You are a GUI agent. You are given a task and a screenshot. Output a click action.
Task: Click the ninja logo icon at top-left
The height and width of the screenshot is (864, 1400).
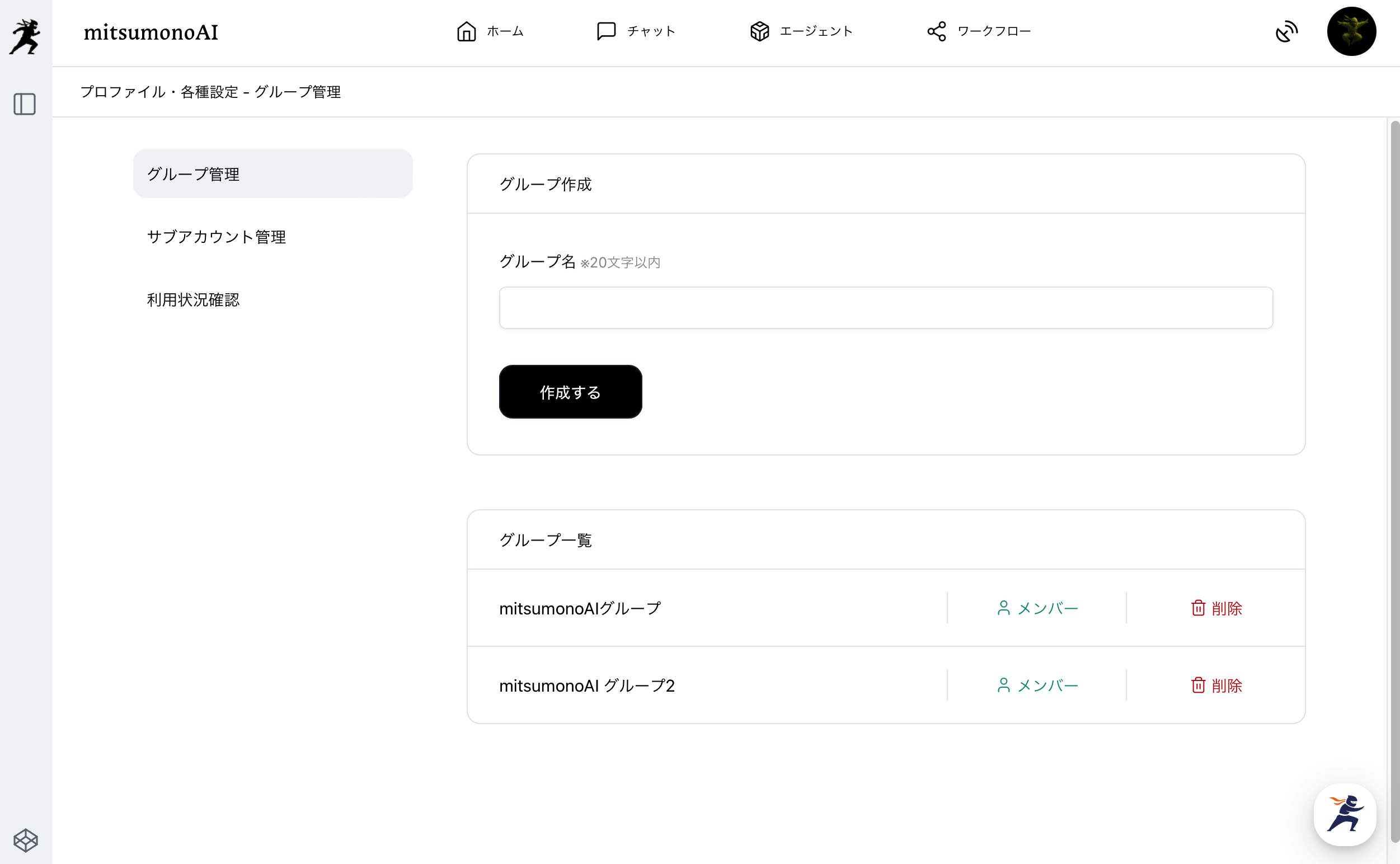25,36
